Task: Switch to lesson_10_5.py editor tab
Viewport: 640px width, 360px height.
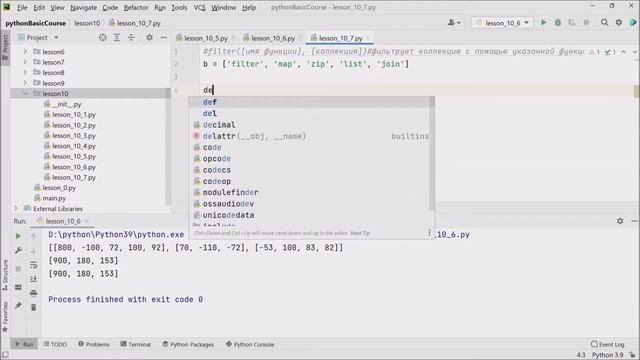Action: (206, 38)
